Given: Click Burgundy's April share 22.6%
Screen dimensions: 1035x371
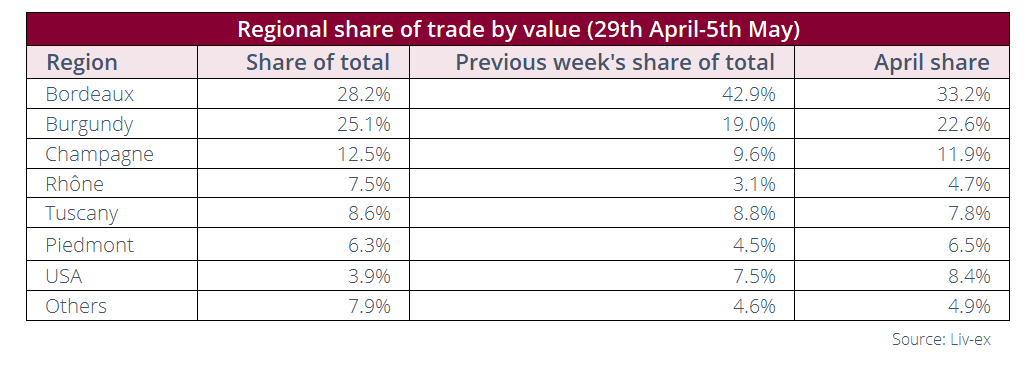Looking at the screenshot, I should click(969, 124).
